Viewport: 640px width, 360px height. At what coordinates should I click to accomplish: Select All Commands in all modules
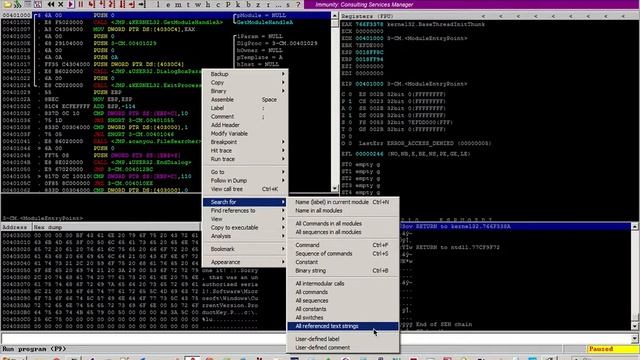click(x=343, y=224)
